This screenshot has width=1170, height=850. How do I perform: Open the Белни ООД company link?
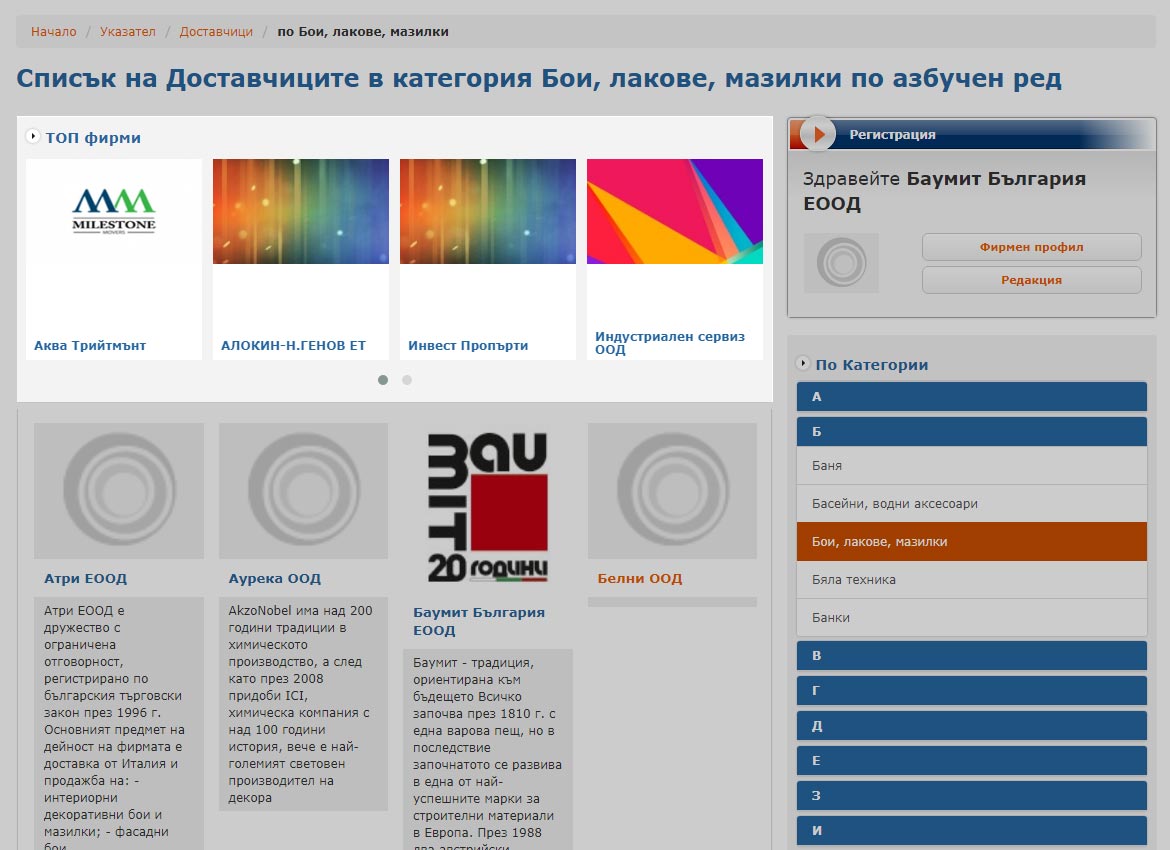click(639, 578)
